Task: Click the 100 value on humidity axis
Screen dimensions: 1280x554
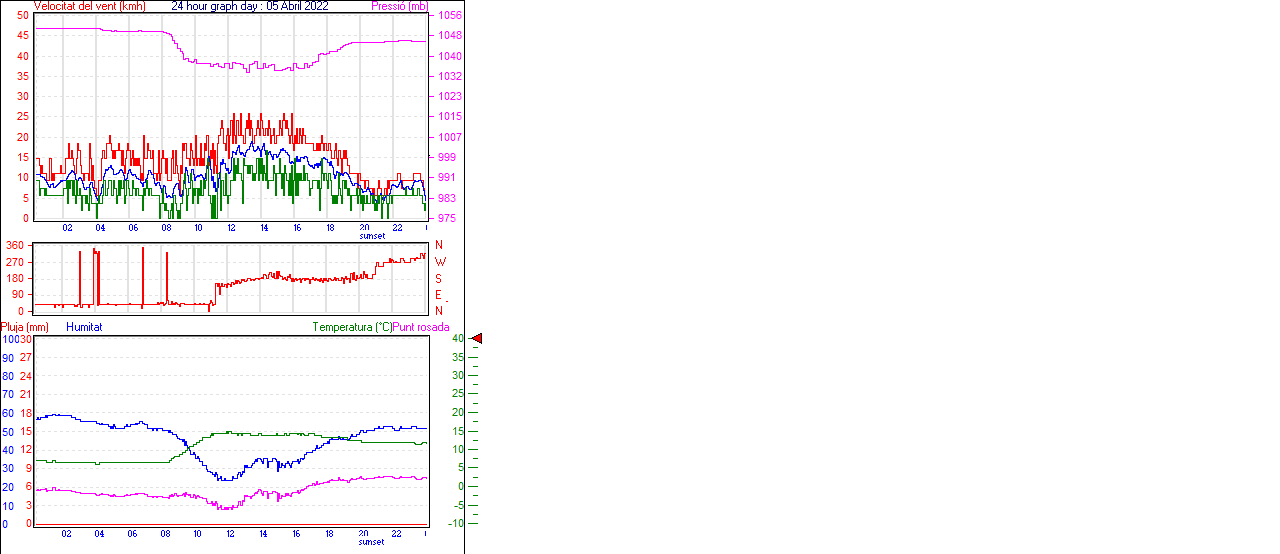Action: (x=8, y=340)
